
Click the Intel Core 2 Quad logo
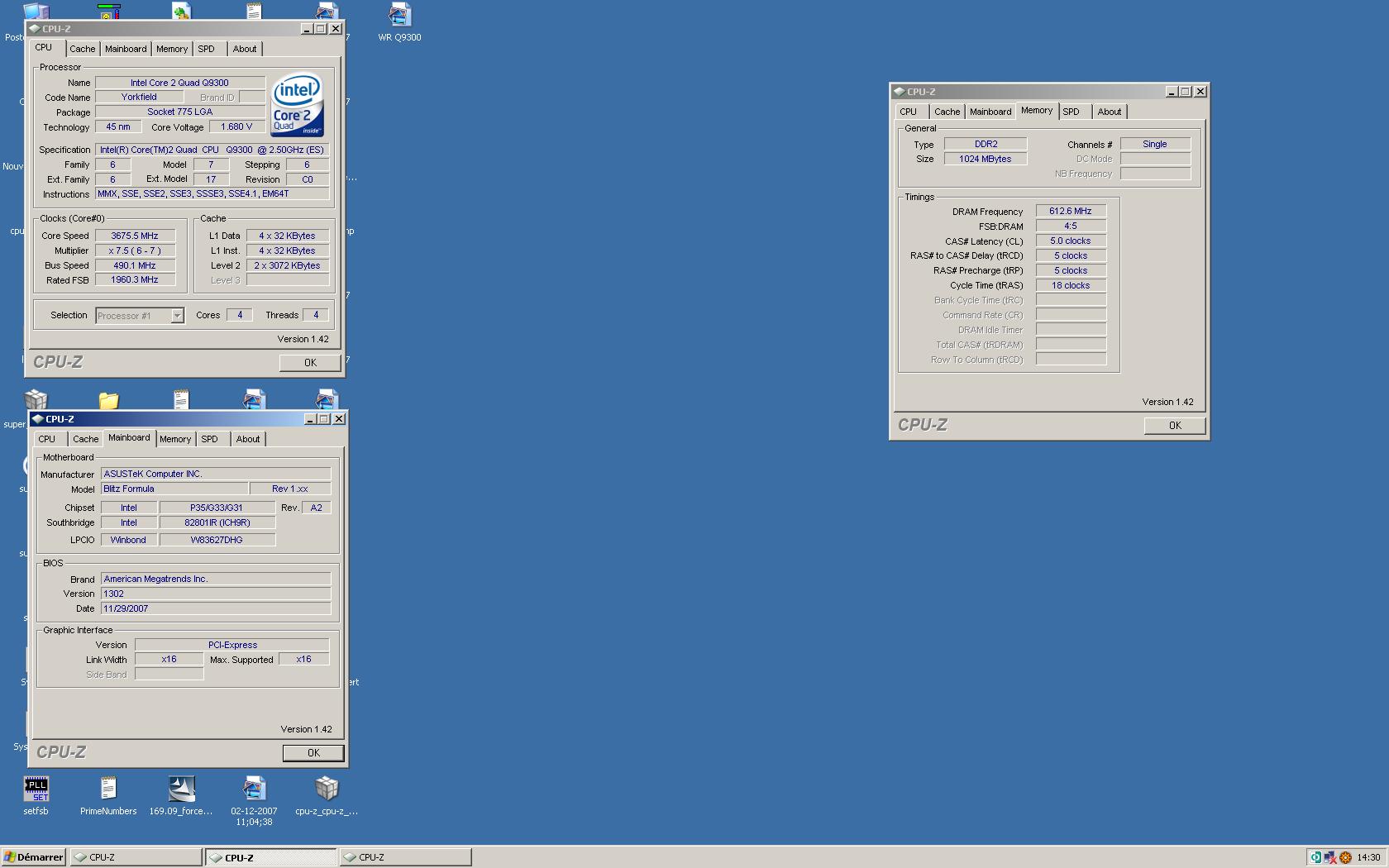(x=298, y=106)
